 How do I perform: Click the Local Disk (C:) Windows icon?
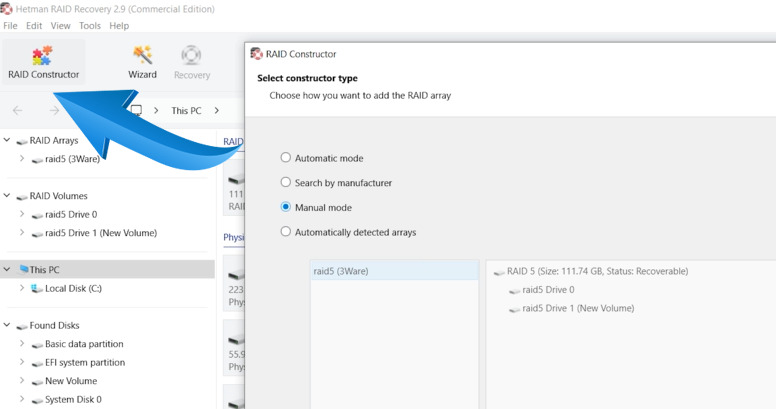(x=37, y=288)
